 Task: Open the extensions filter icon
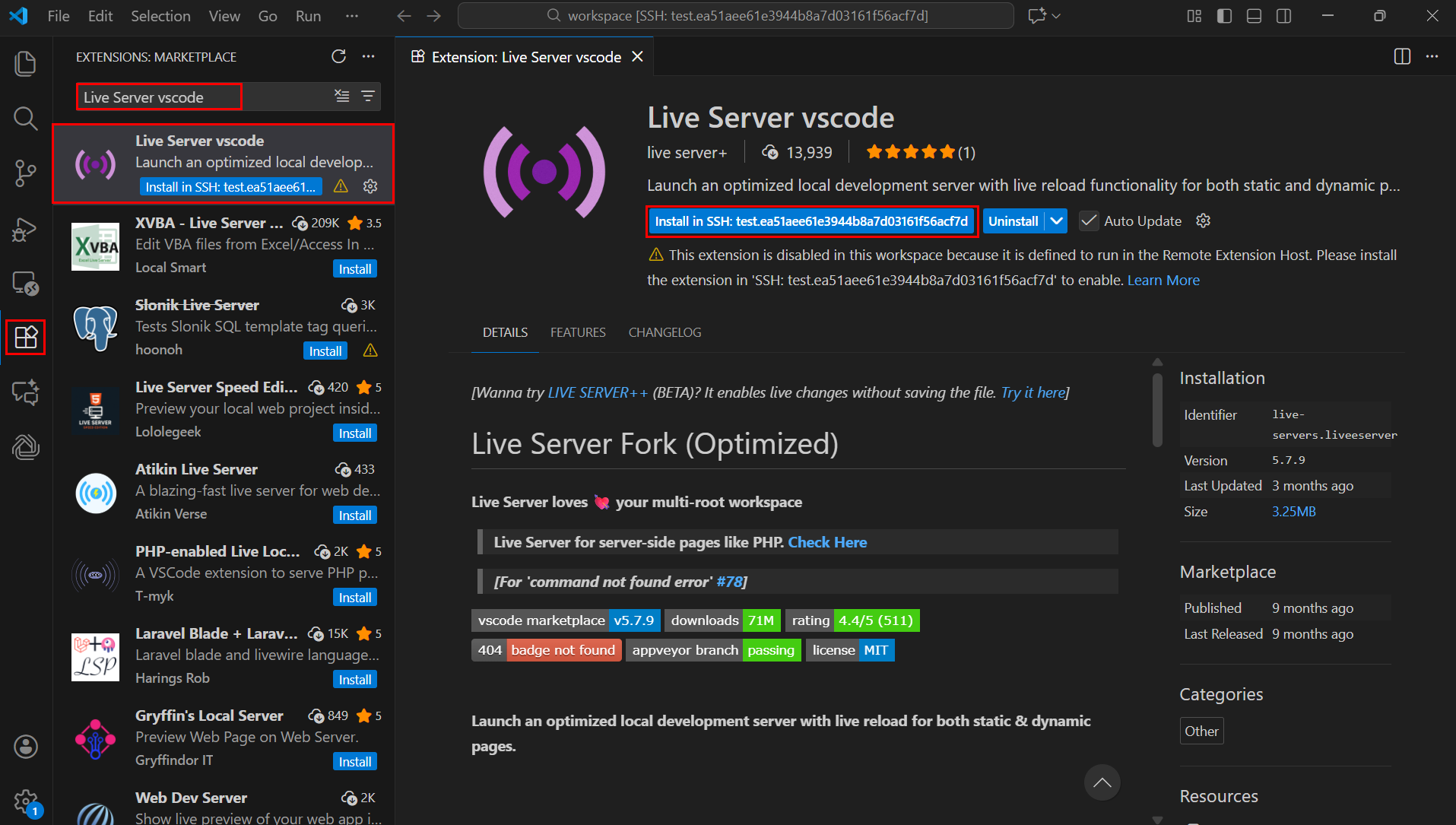[368, 97]
